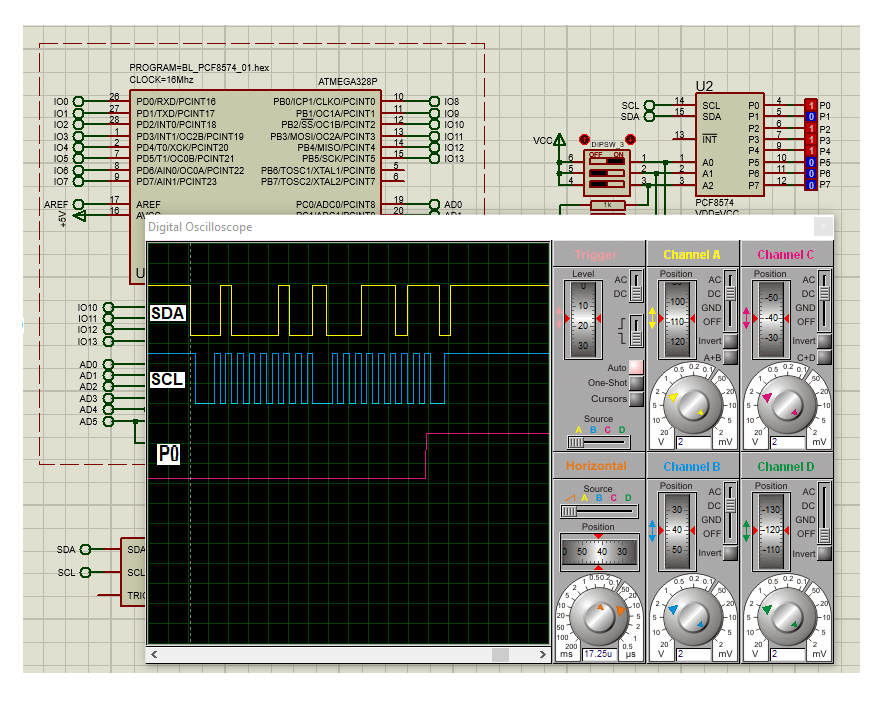Click the DIP switch bottom switch
The image size is (880, 726).
(607, 184)
